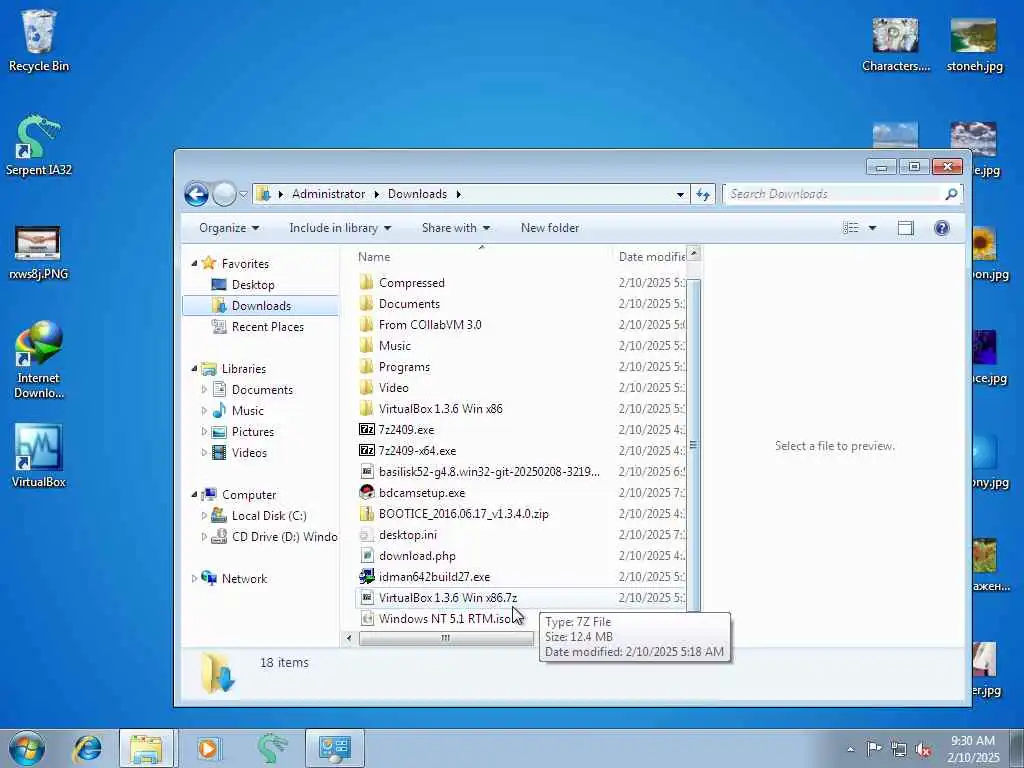The image size is (1024, 768).
Task: Click the search magnifier icon
Action: (951, 194)
